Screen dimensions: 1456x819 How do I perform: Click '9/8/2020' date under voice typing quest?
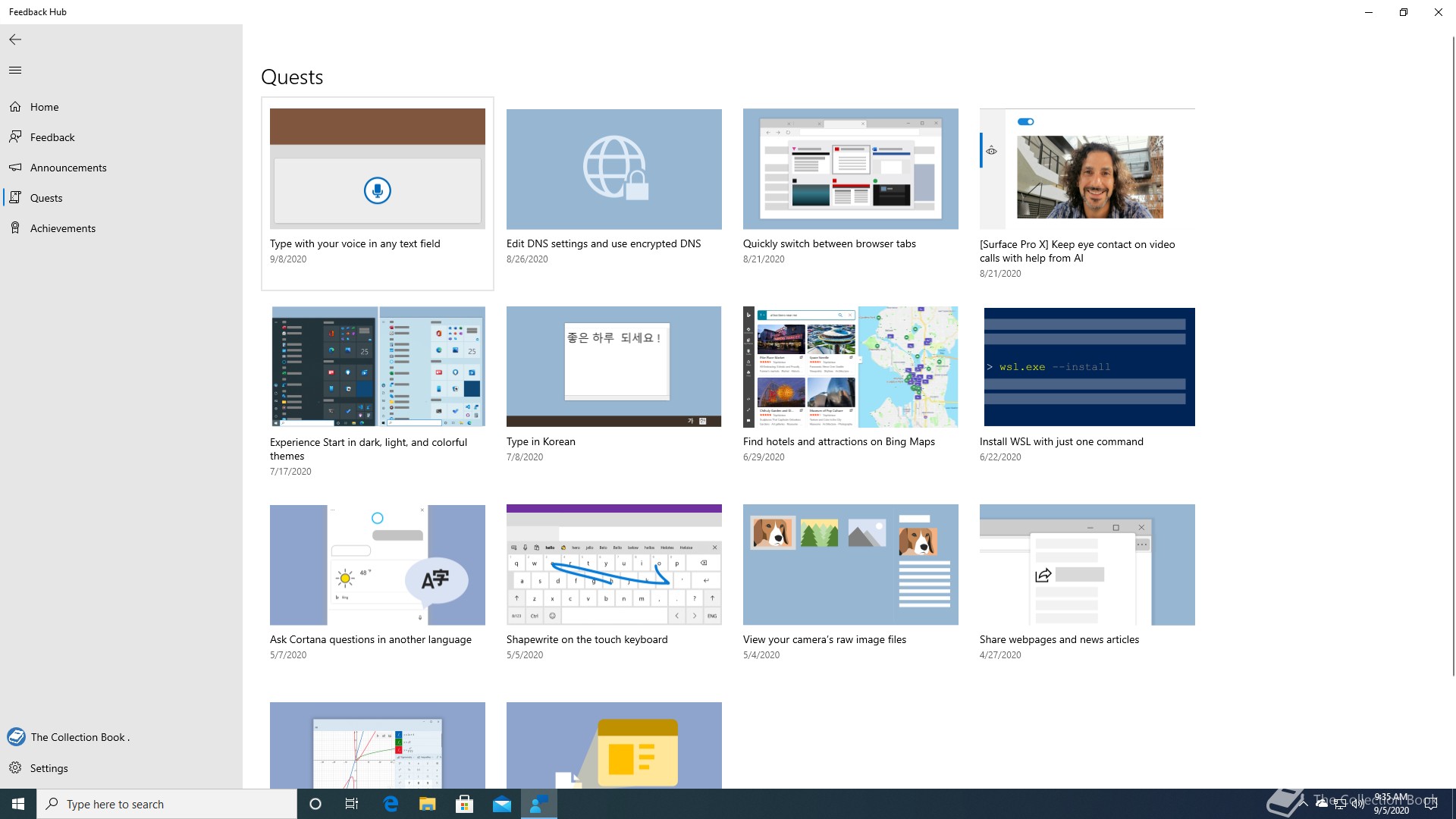point(288,259)
